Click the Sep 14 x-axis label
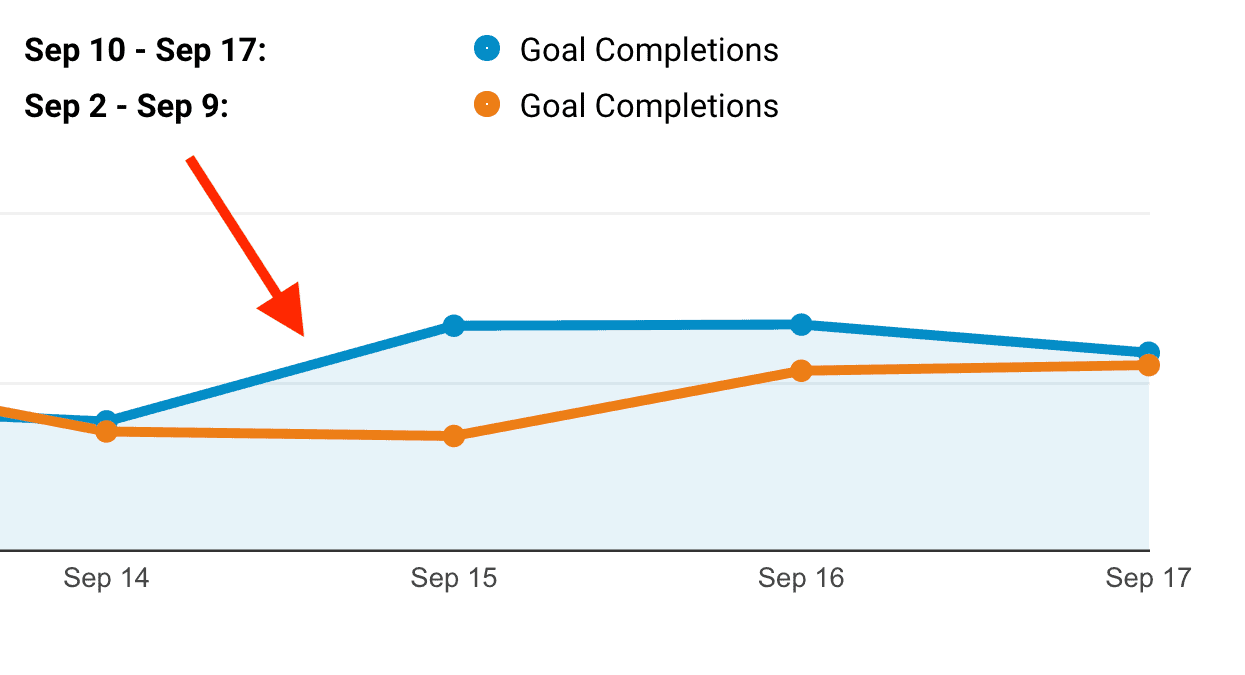This screenshot has height=675, width=1245. (x=106, y=578)
